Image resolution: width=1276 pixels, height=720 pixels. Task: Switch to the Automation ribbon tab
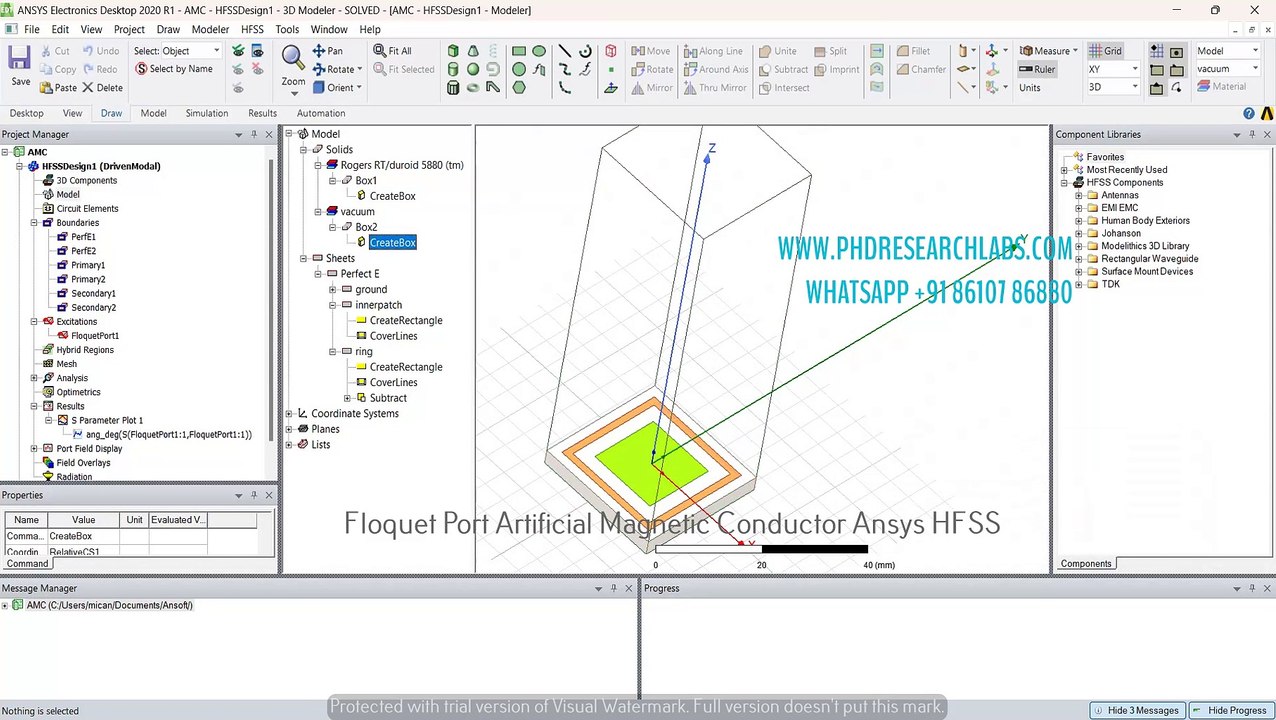pos(321,114)
